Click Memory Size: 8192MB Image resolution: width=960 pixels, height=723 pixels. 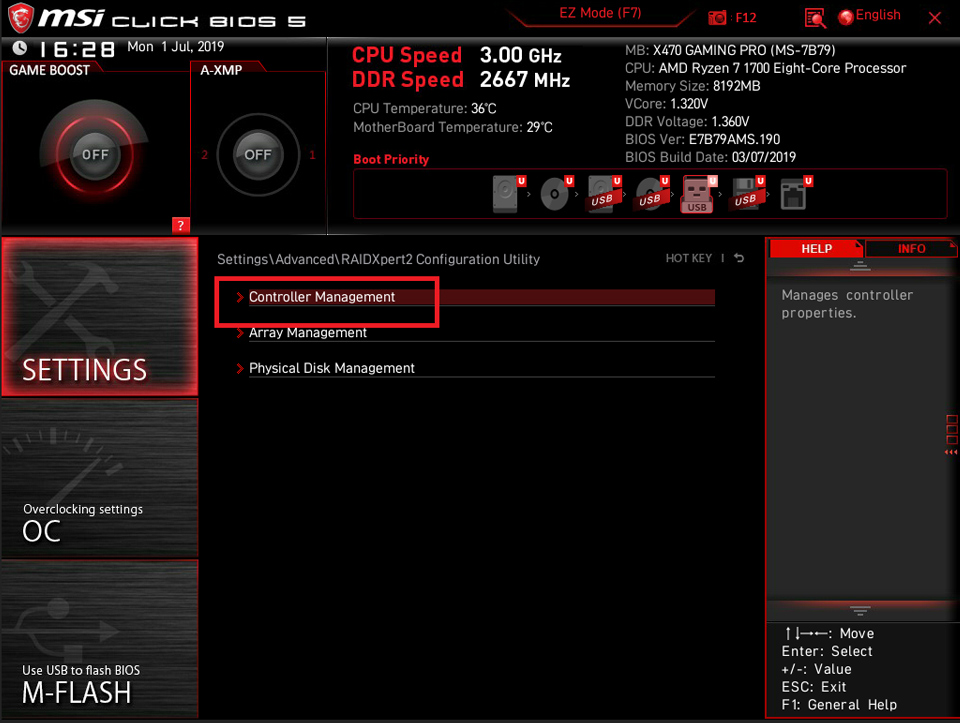coord(692,86)
